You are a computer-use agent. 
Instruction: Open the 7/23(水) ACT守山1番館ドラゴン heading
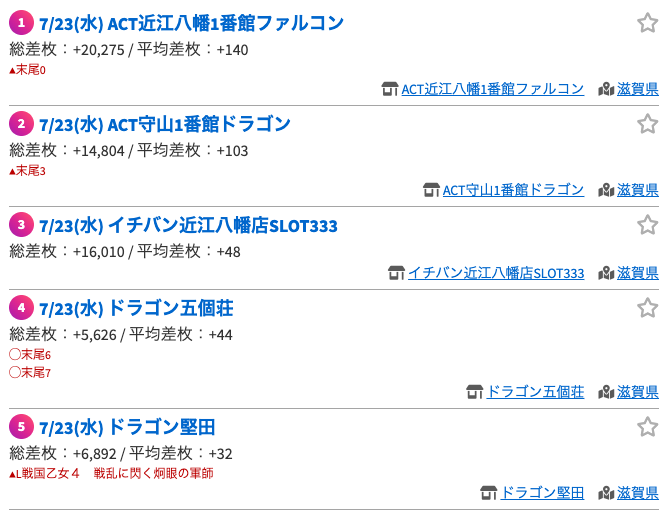pyautogui.click(x=165, y=124)
